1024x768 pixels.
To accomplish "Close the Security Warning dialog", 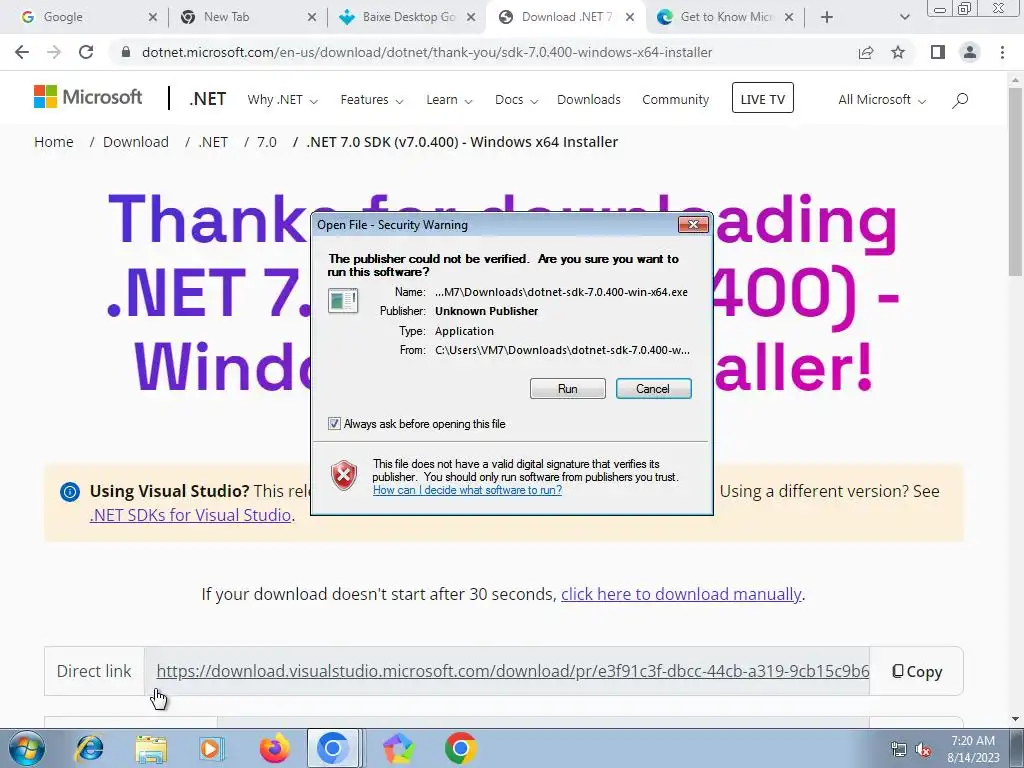I will click(693, 225).
